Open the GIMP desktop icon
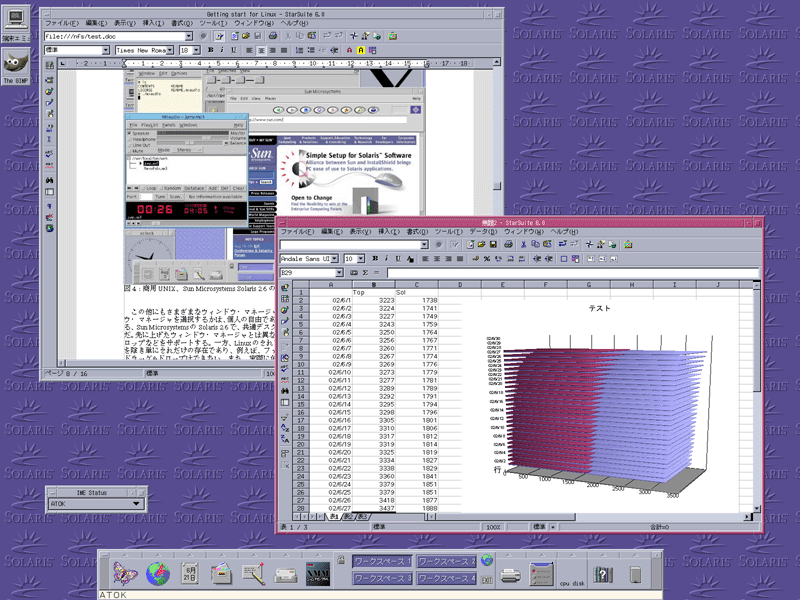Viewport: 800px width, 600px height. pyautogui.click(x=16, y=67)
